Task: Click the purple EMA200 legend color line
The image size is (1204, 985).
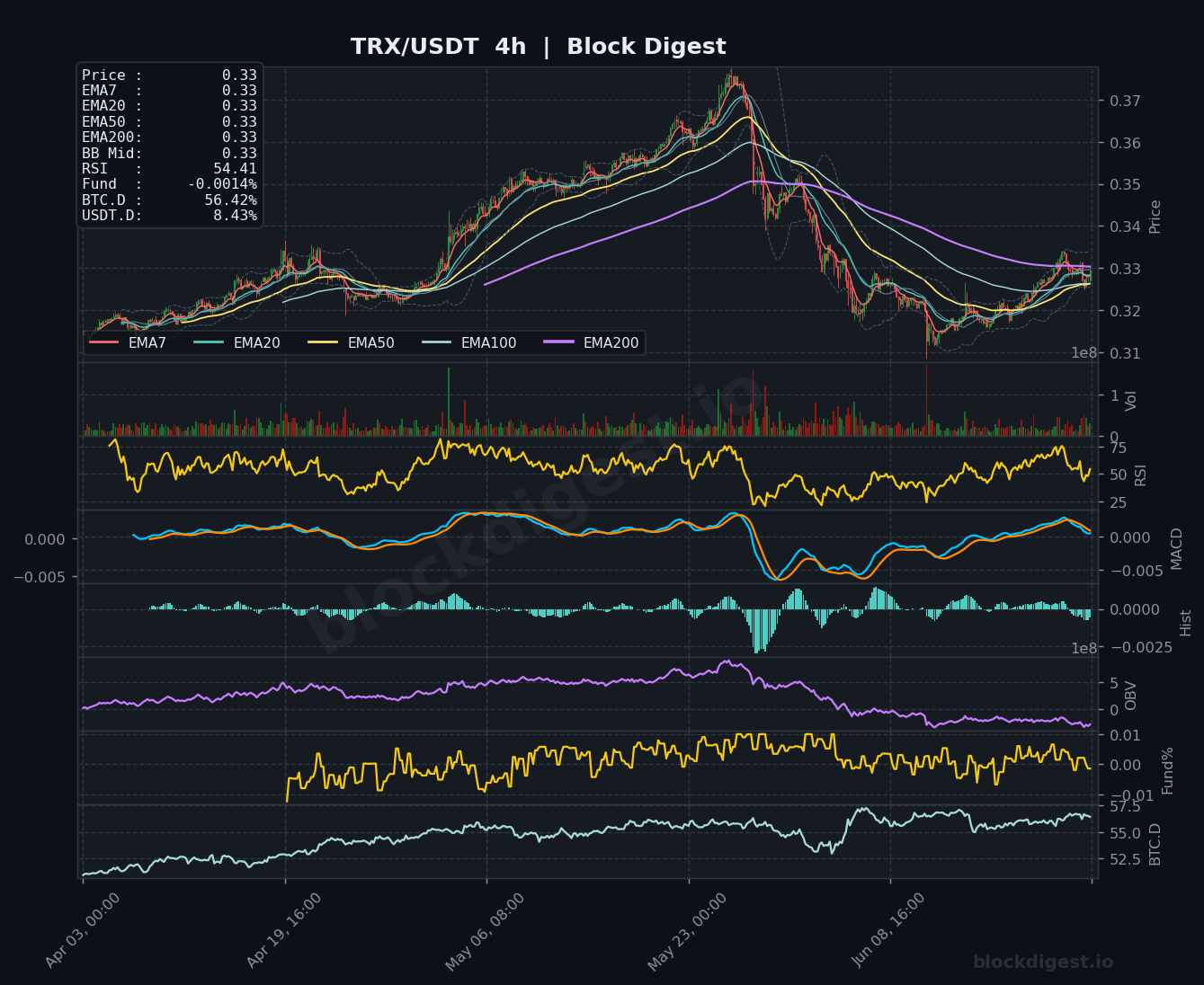Action: point(559,342)
